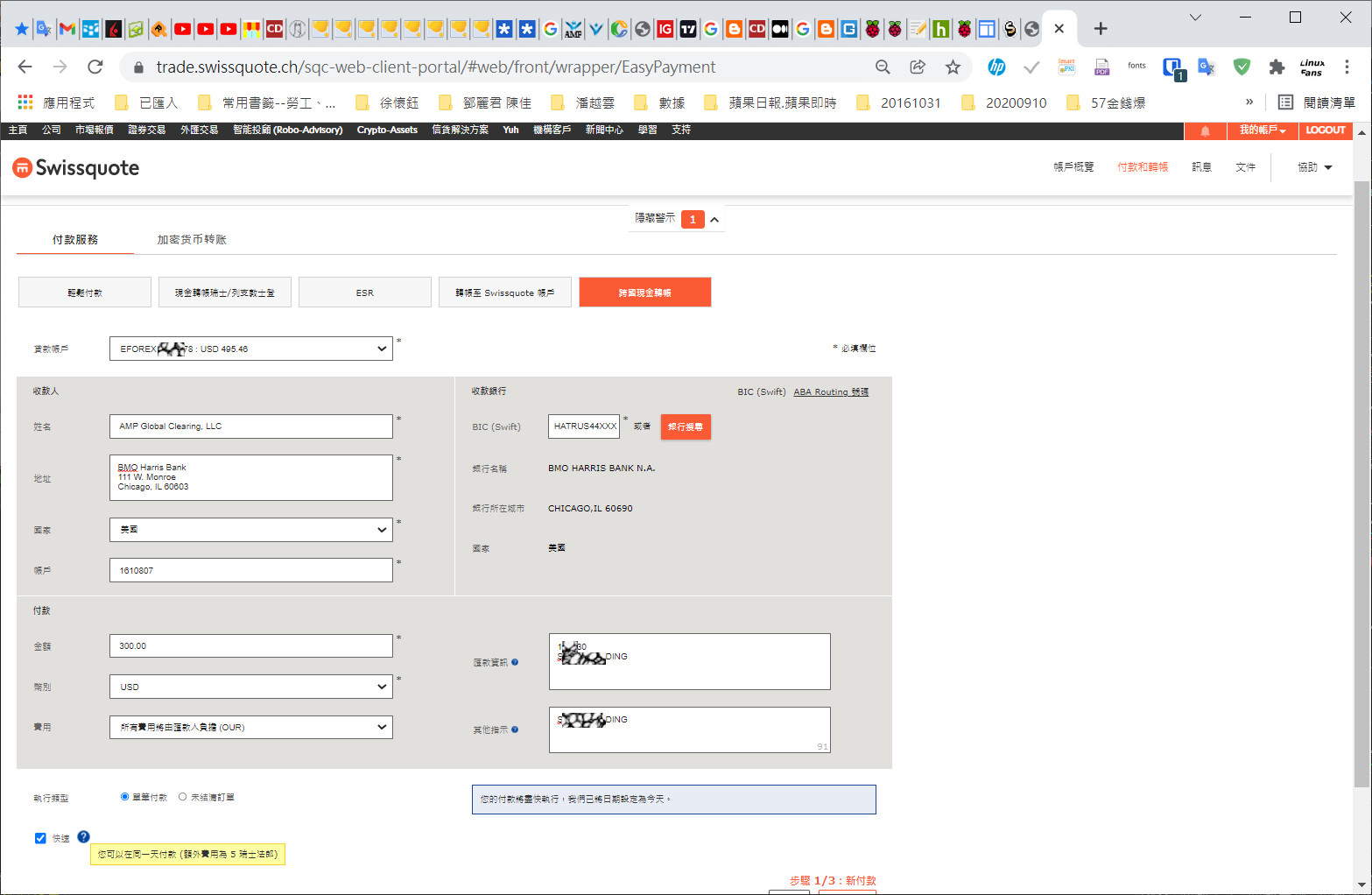Open the HP extension icon
1372x895 pixels.
coord(996,67)
